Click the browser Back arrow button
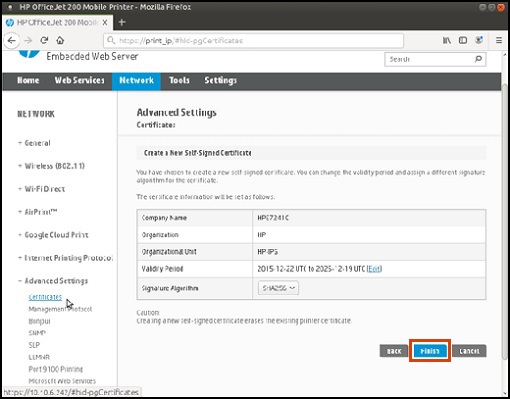The width and height of the screenshot is (510, 399). point(12,41)
